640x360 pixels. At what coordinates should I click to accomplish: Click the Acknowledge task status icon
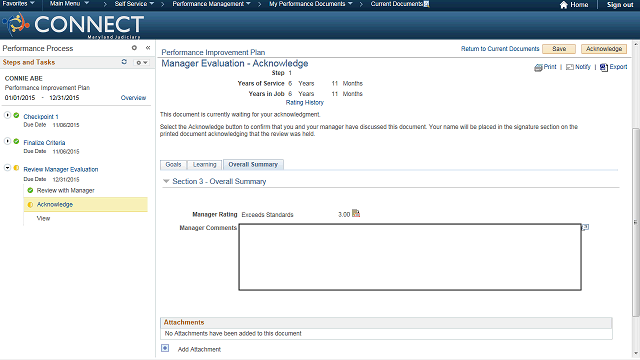click(30, 204)
